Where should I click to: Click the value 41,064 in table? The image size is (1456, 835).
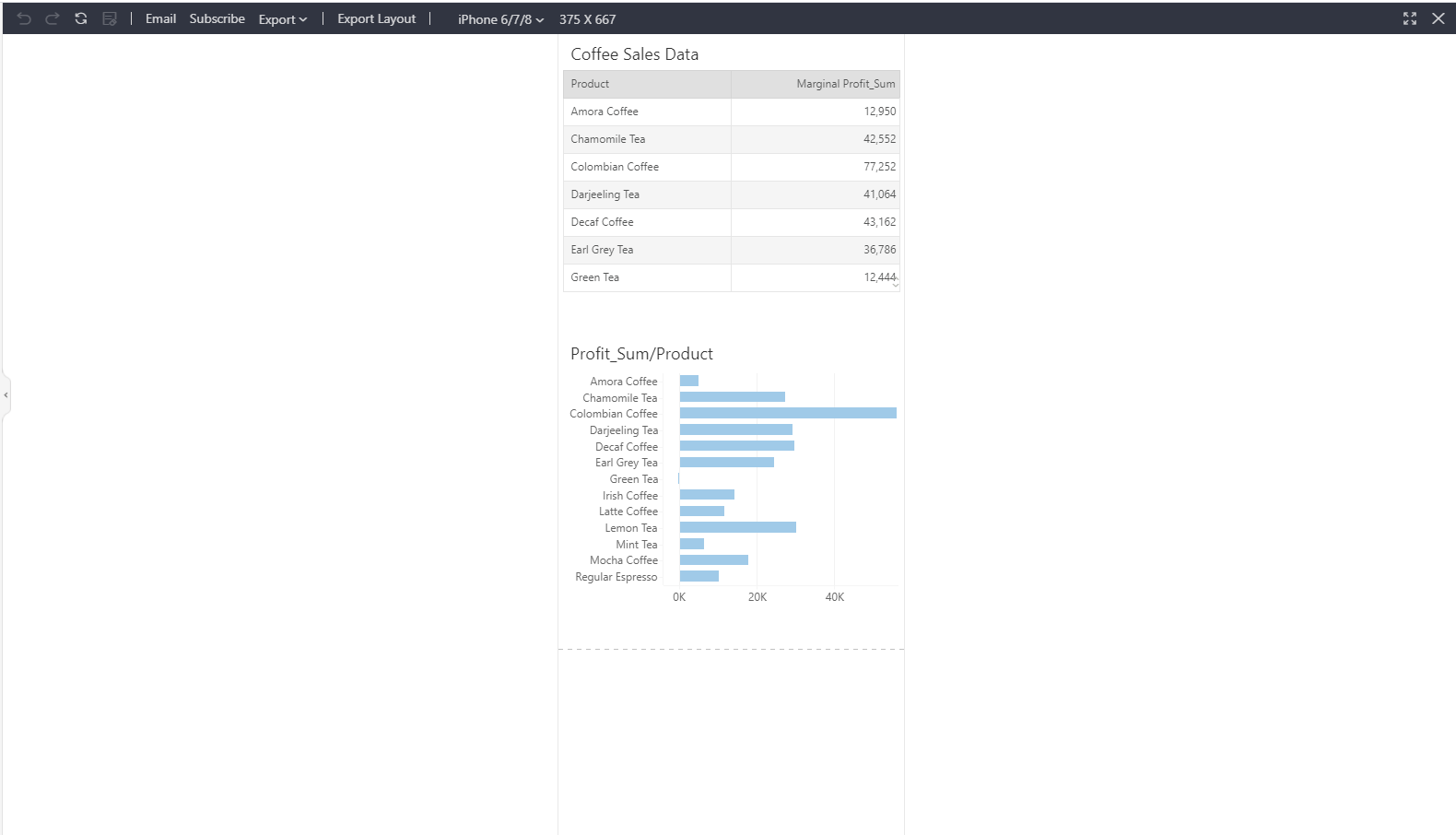pyautogui.click(x=879, y=194)
